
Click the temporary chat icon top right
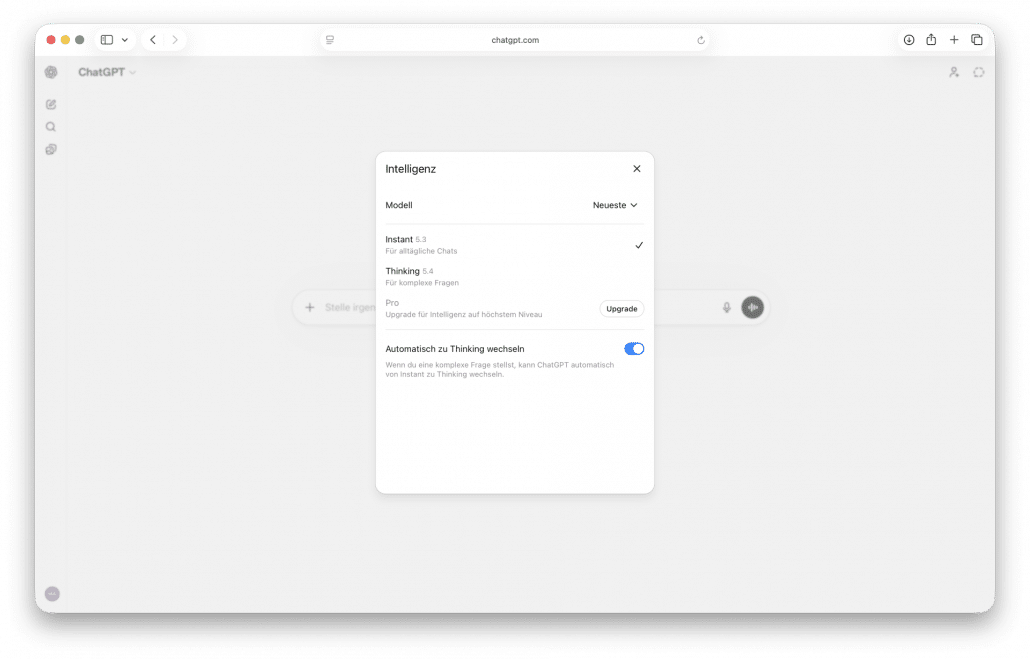coord(978,72)
